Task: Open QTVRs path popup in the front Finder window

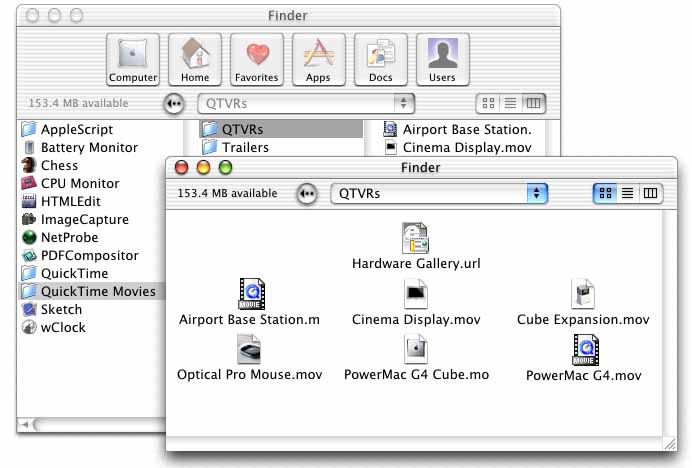Action: [x=439, y=193]
